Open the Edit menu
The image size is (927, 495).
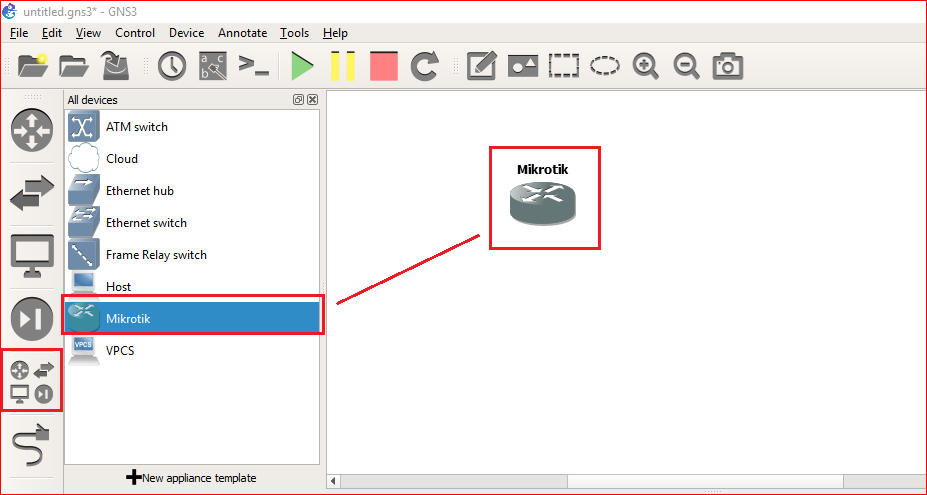coord(52,33)
